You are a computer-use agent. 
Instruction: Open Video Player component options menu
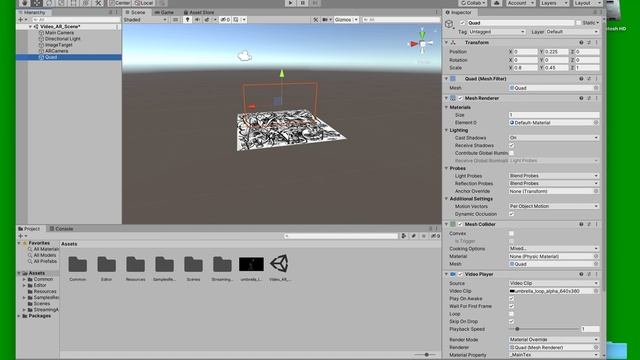coord(596,274)
